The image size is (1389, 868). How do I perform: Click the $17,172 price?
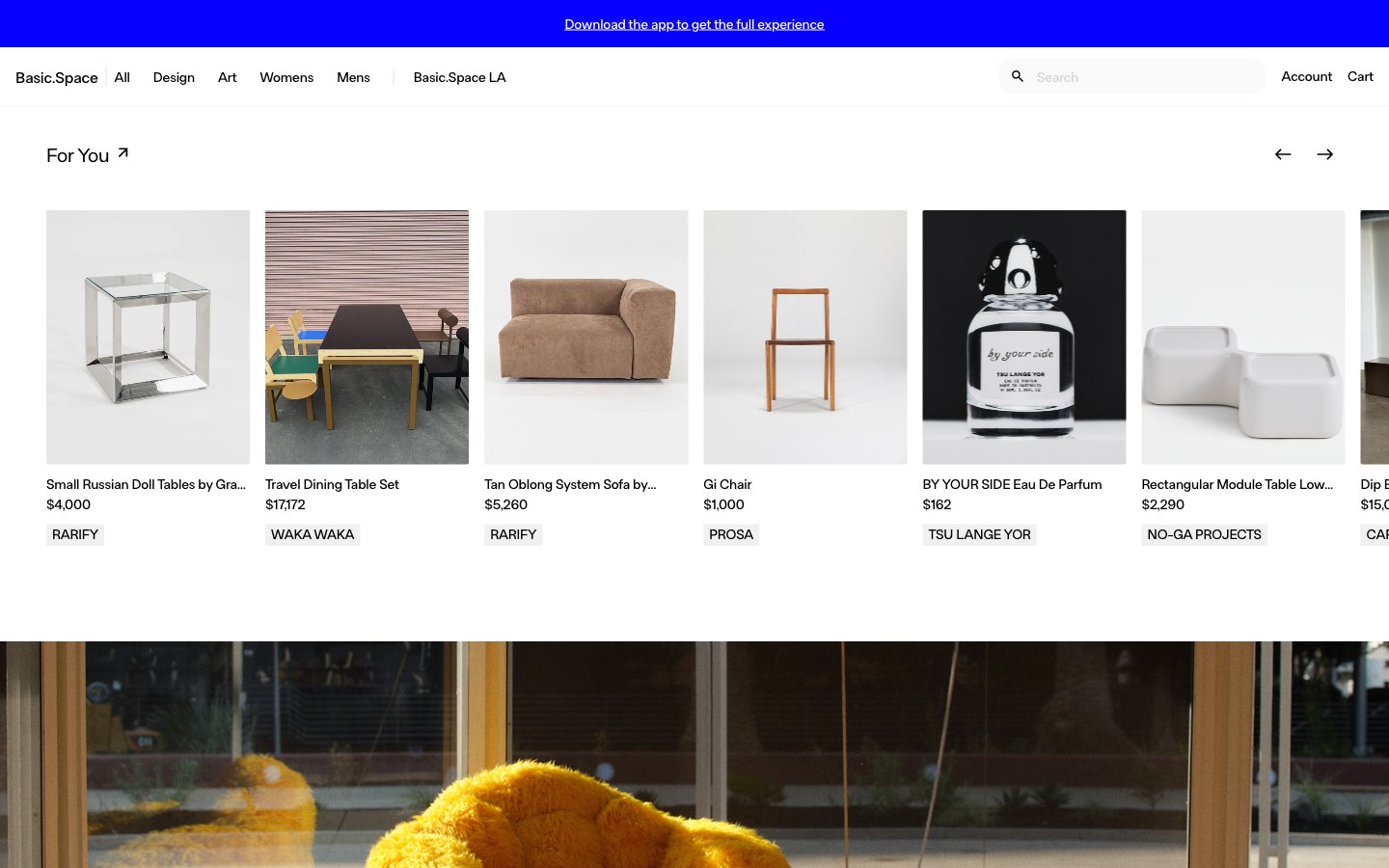pos(286,504)
